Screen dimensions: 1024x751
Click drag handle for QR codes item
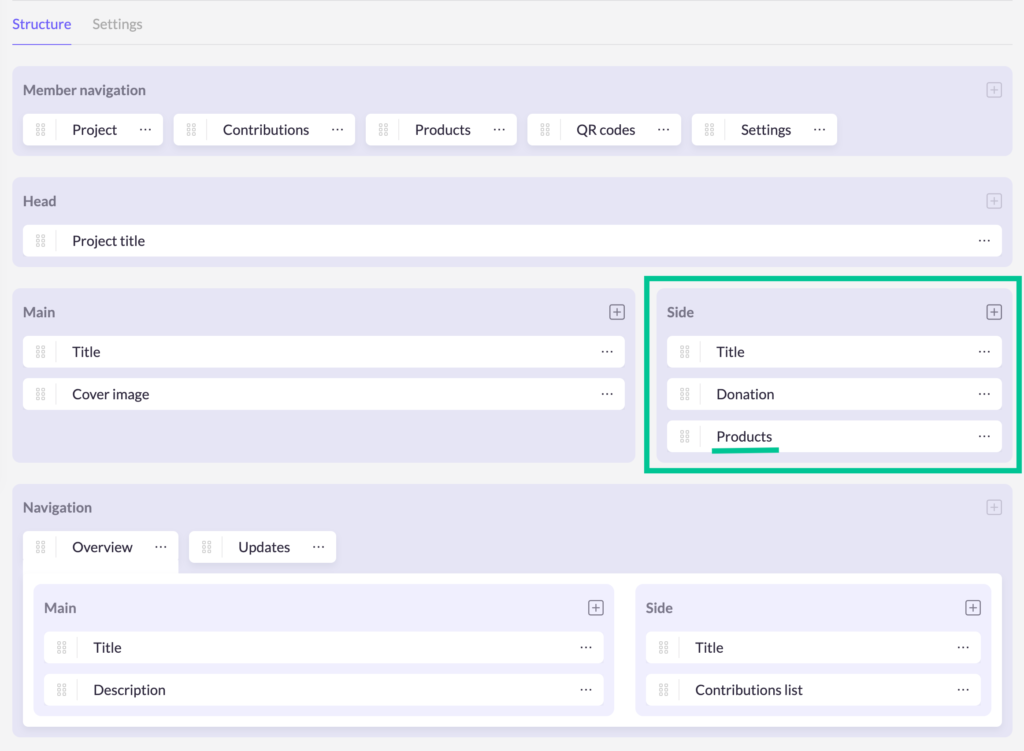click(545, 130)
